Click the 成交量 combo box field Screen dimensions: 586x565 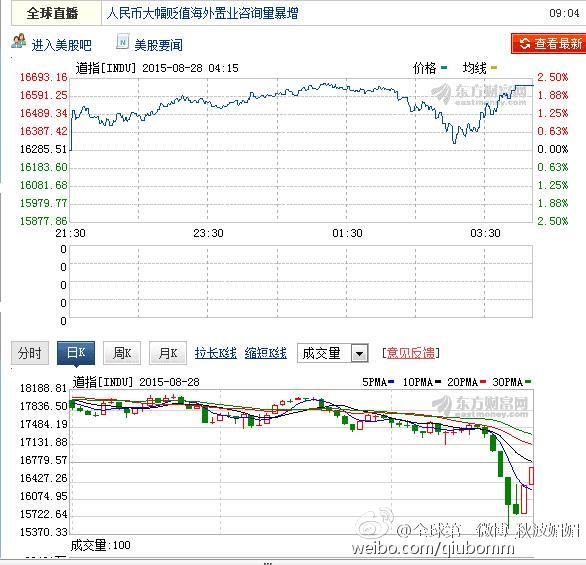point(333,353)
